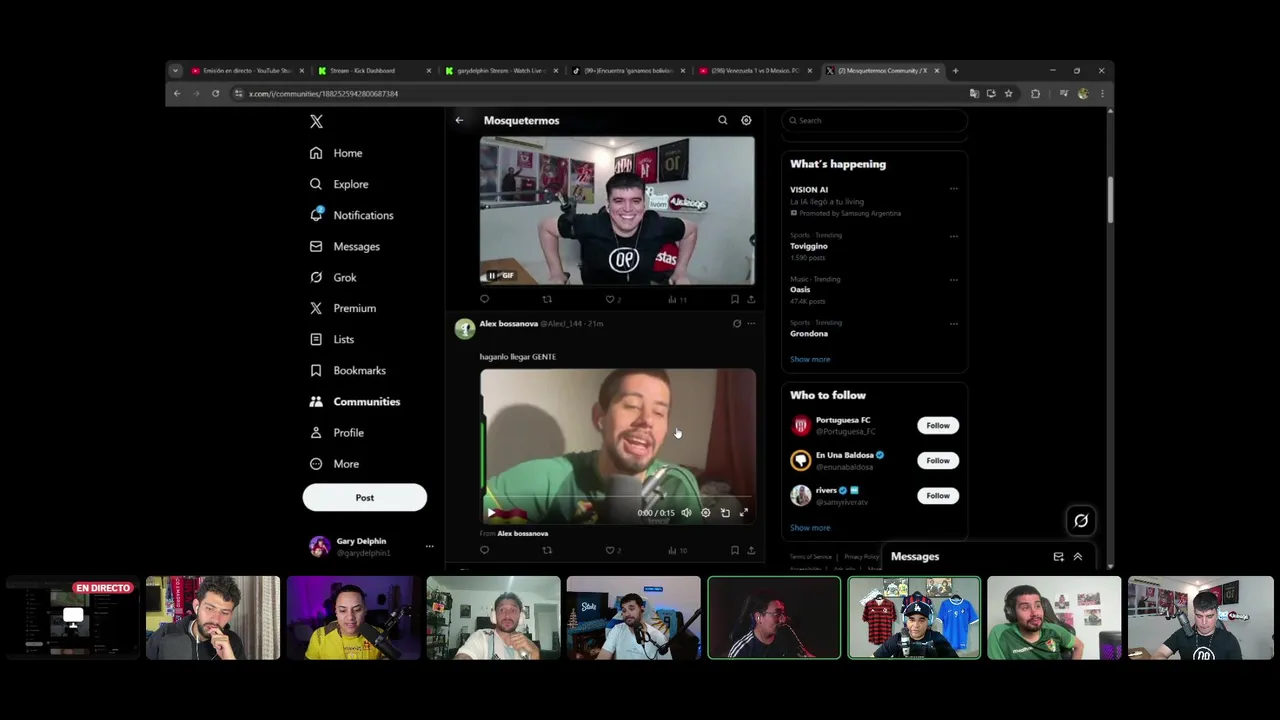This screenshot has height=720, width=1280.
Task: Open Home from the sidebar
Action: (336, 153)
